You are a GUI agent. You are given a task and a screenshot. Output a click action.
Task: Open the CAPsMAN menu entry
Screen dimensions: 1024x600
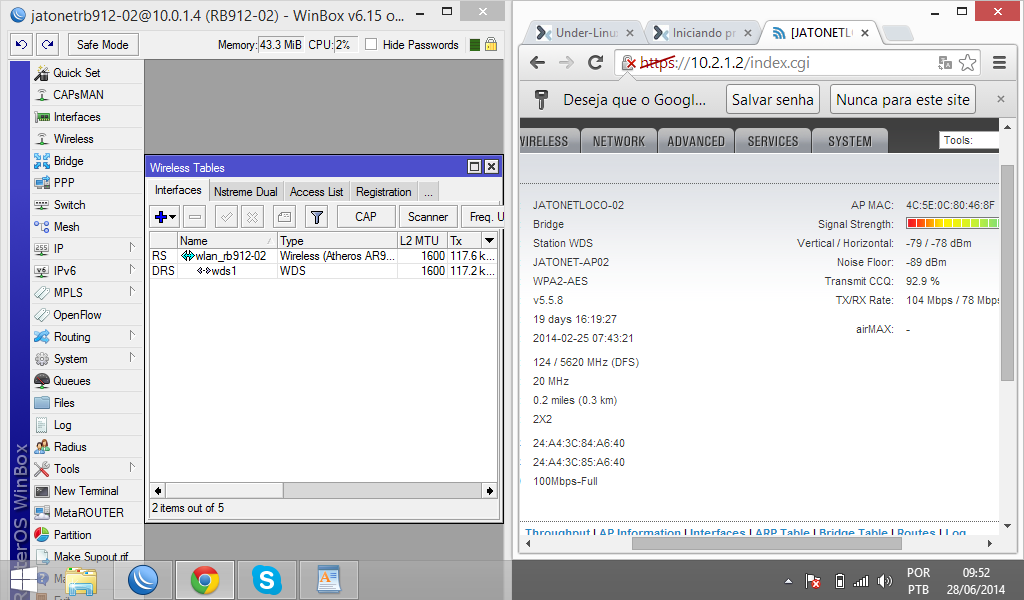pyautogui.click(x=78, y=95)
